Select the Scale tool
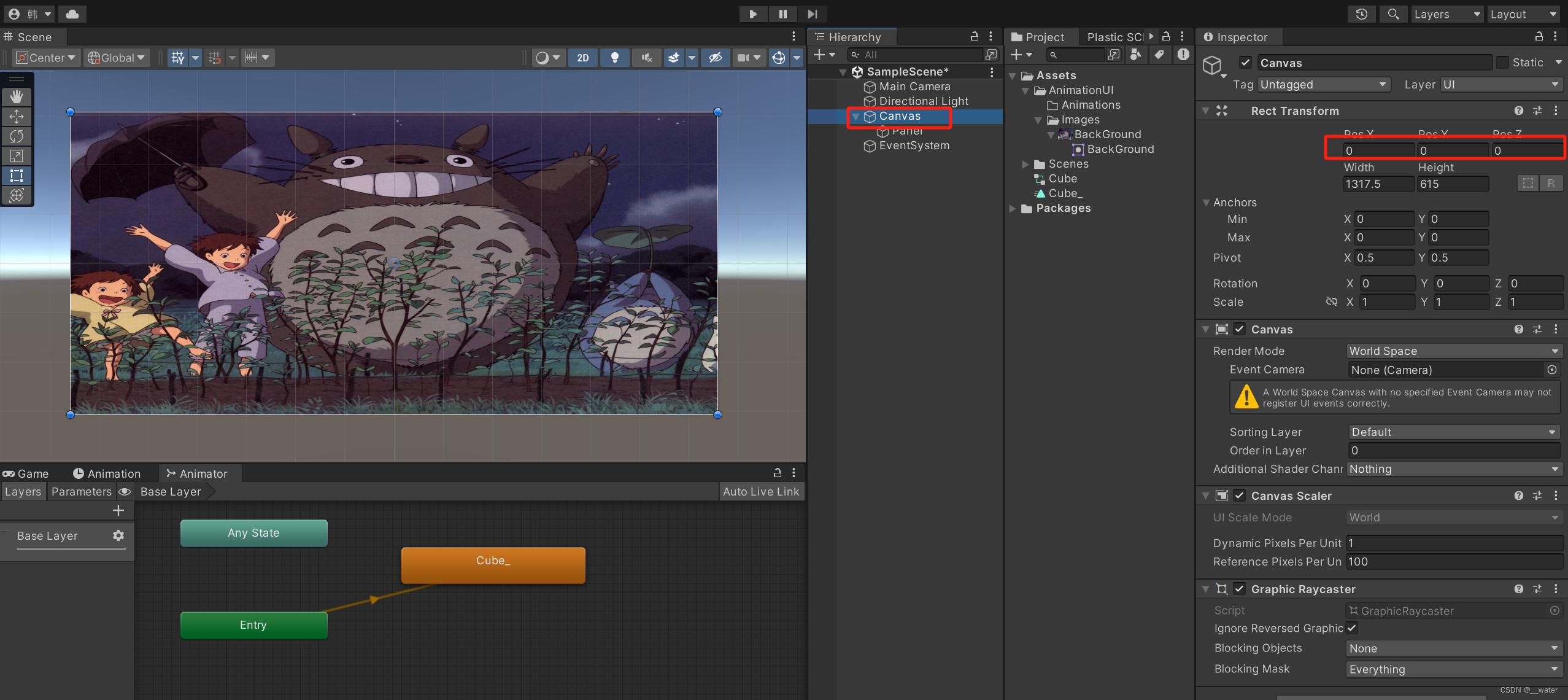Image resolution: width=1568 pixels, height=700 pixels. tap(17, 155)
